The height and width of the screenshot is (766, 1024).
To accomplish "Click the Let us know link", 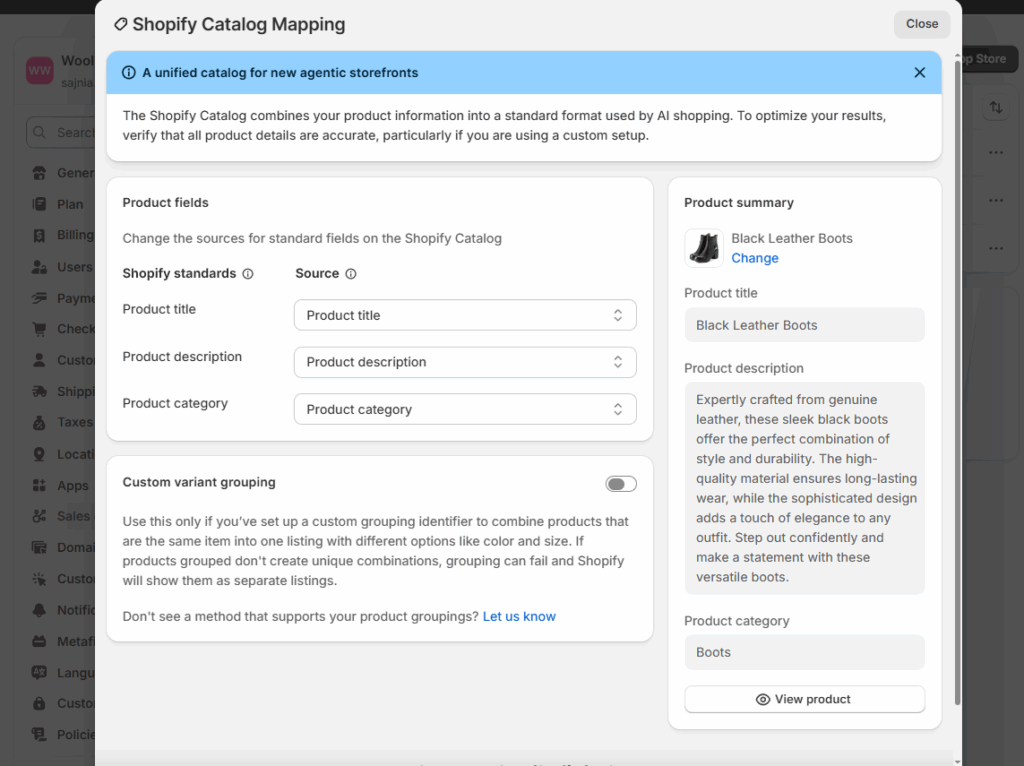I will pos(519,616).
